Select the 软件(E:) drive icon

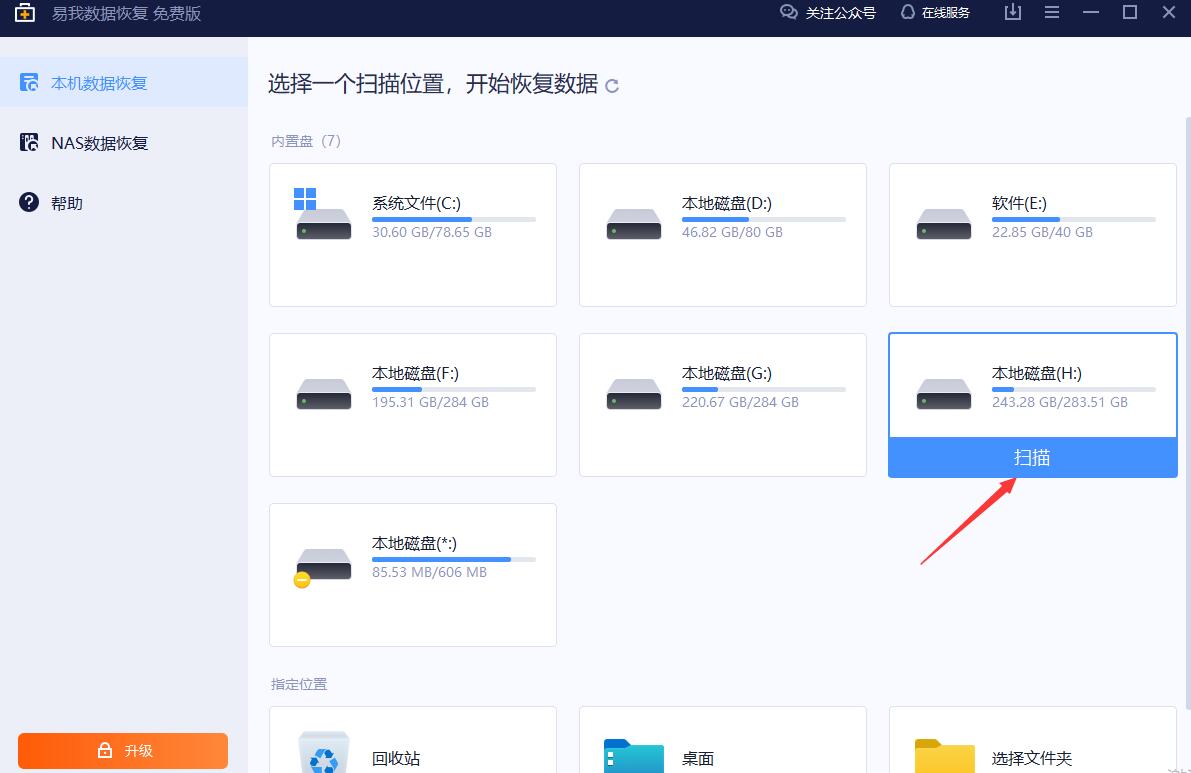pos(943,224)
